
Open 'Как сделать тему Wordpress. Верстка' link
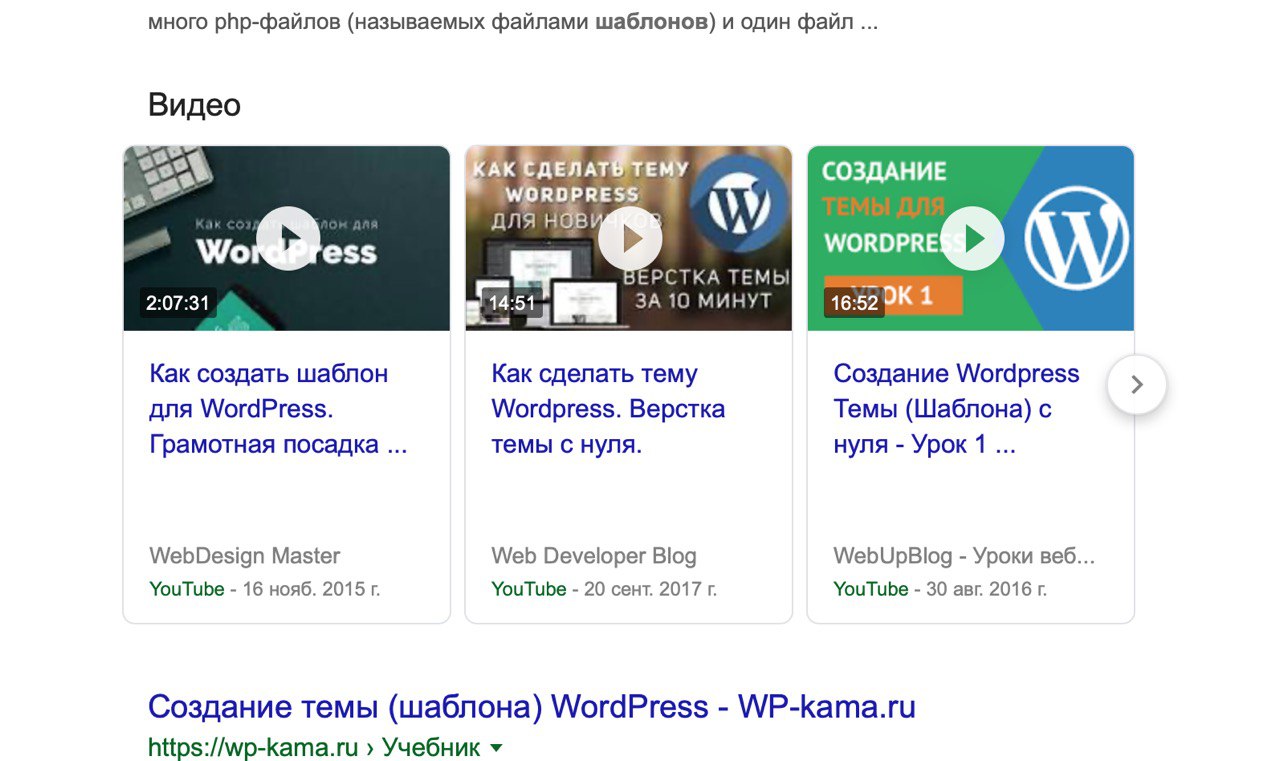[608, 409]
